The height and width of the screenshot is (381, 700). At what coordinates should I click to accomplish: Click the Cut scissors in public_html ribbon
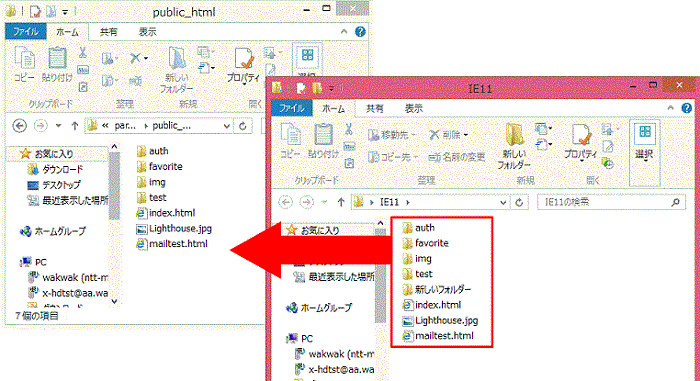pyautogui.click(x=83, y=53)
